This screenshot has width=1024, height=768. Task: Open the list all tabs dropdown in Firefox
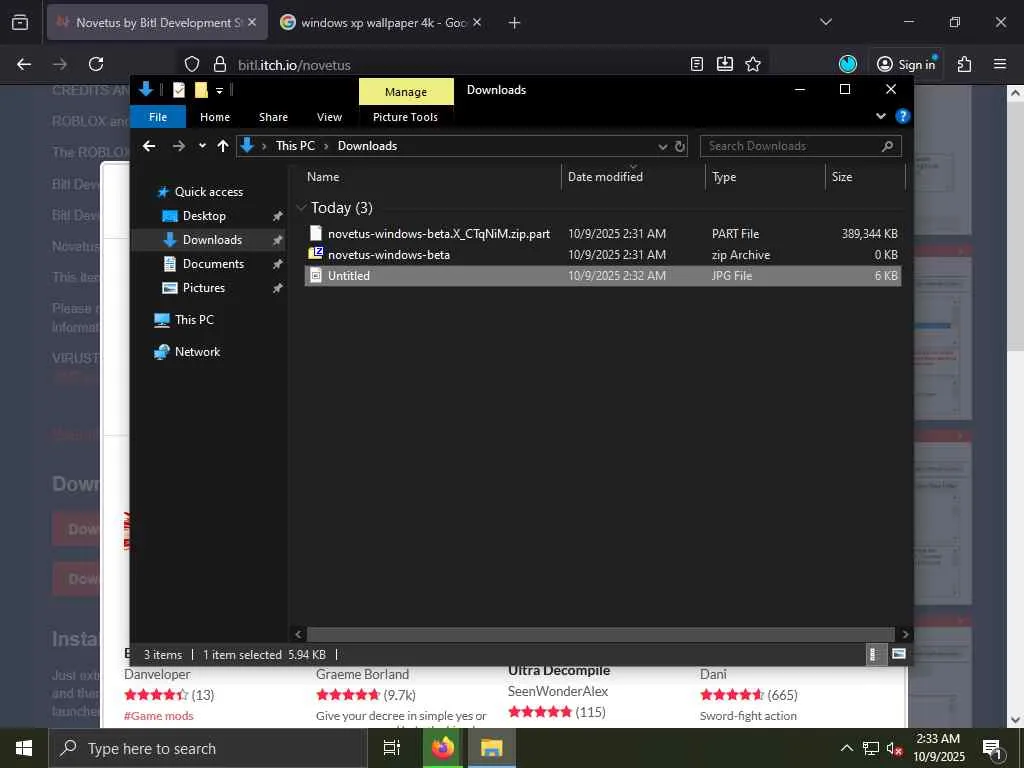point(825,22)
